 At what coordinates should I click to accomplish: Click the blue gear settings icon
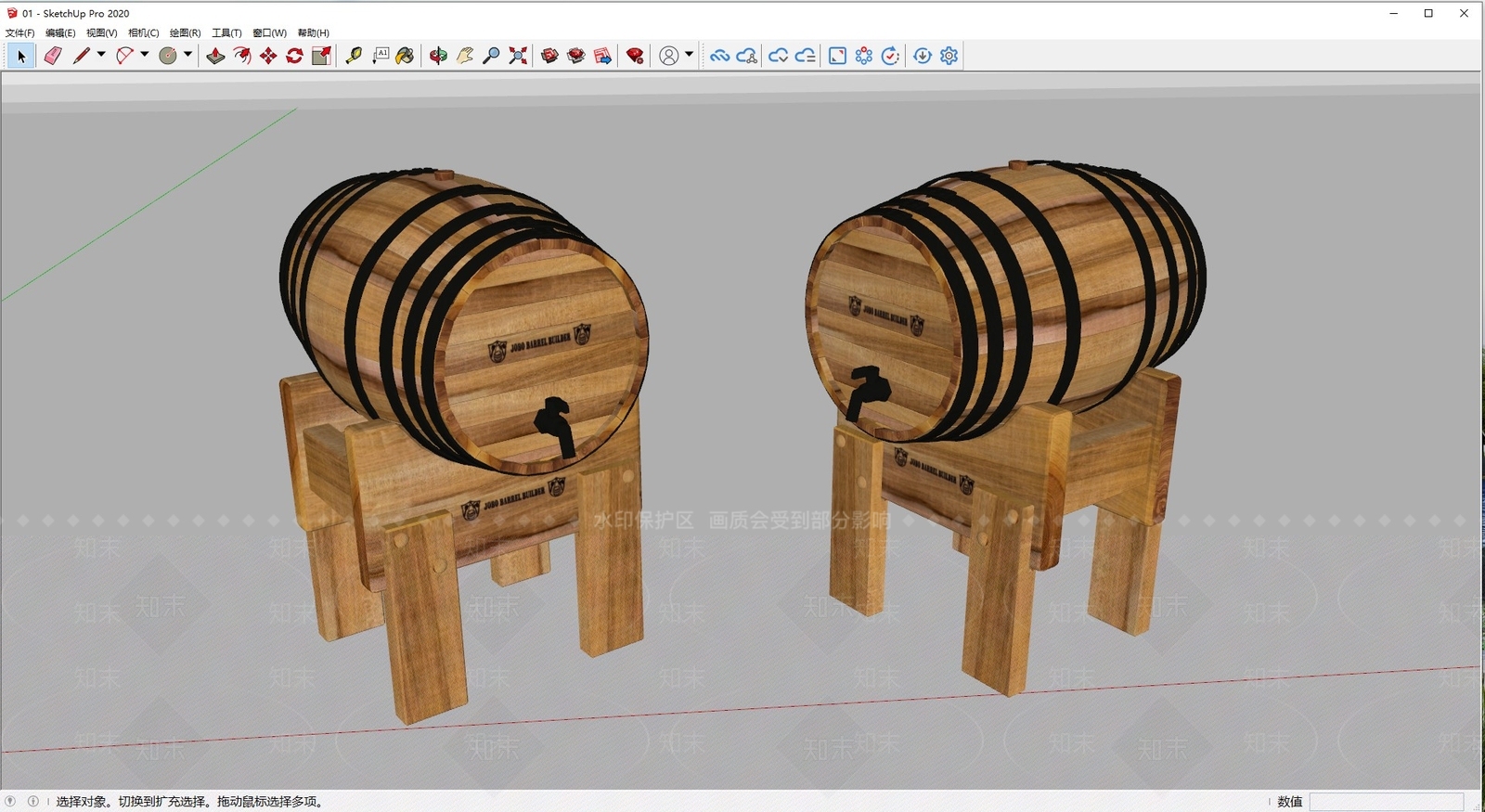949,56
